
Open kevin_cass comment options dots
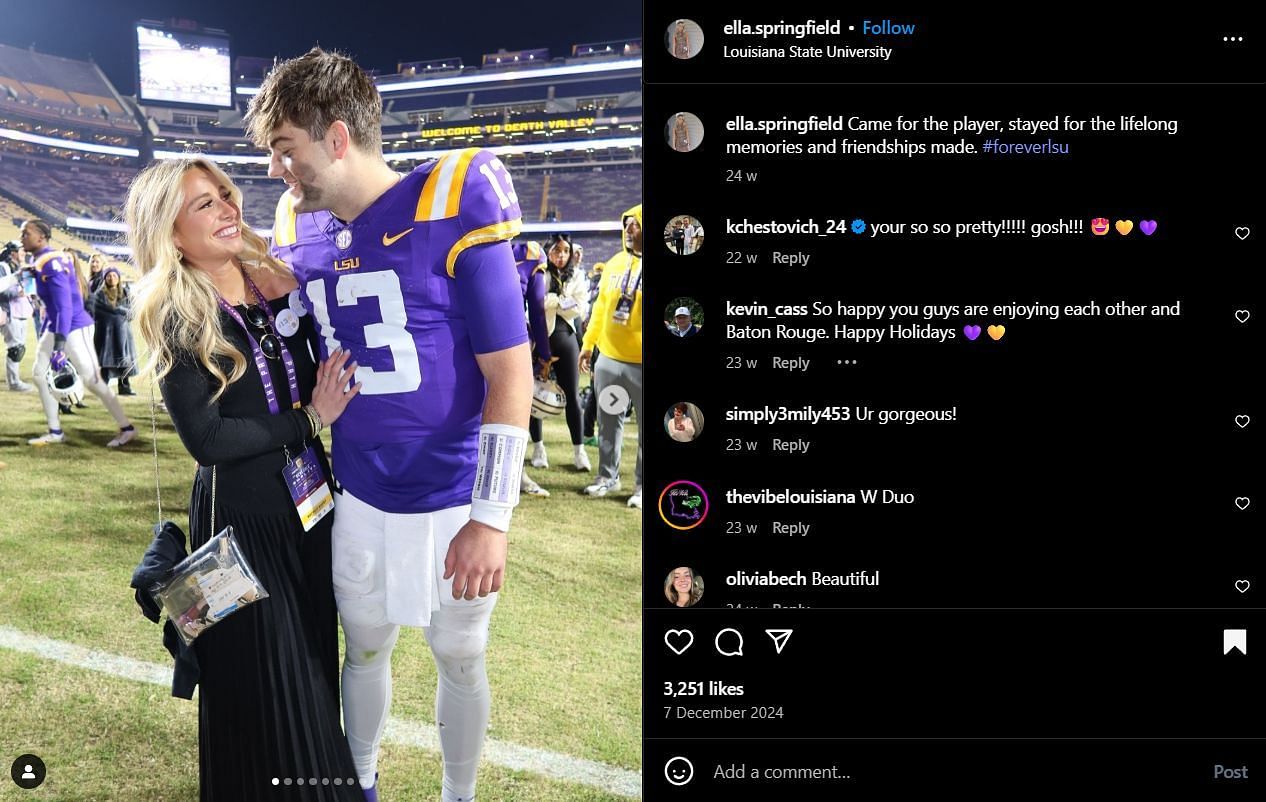coord(847,362)
